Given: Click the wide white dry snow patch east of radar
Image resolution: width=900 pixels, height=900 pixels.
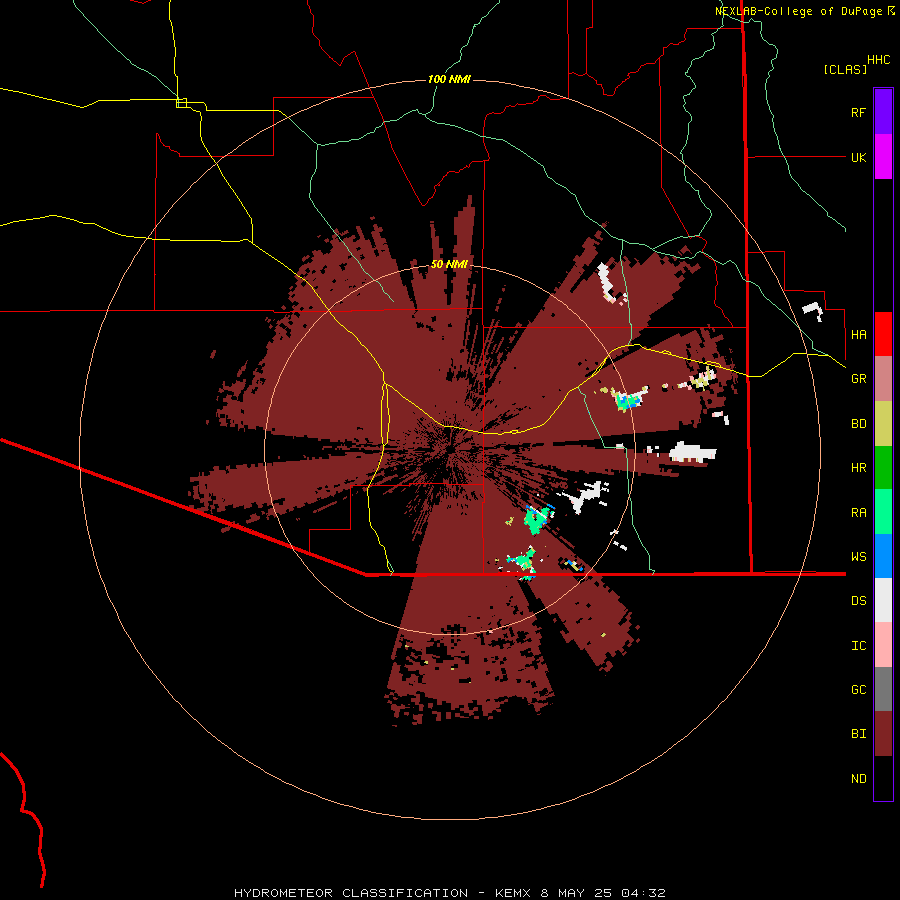Looking at the screenshot, I should tap(693, 452).
